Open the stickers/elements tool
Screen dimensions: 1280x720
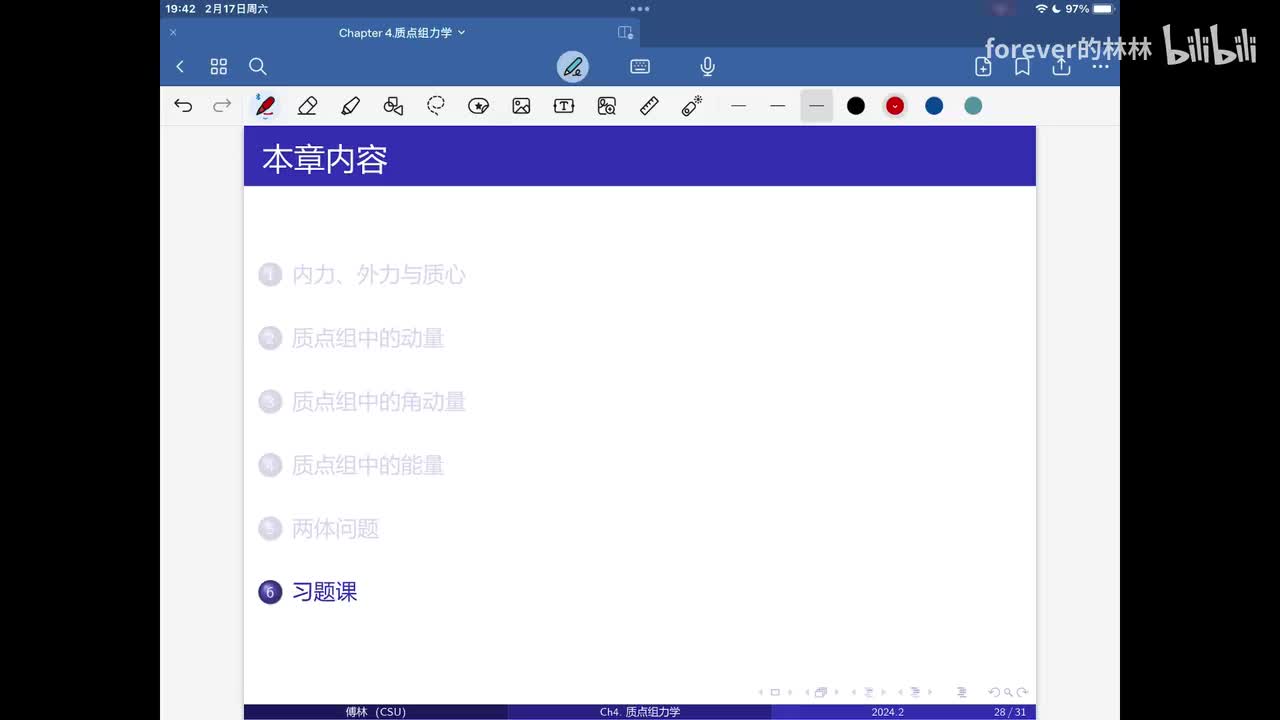coord(479,105)
